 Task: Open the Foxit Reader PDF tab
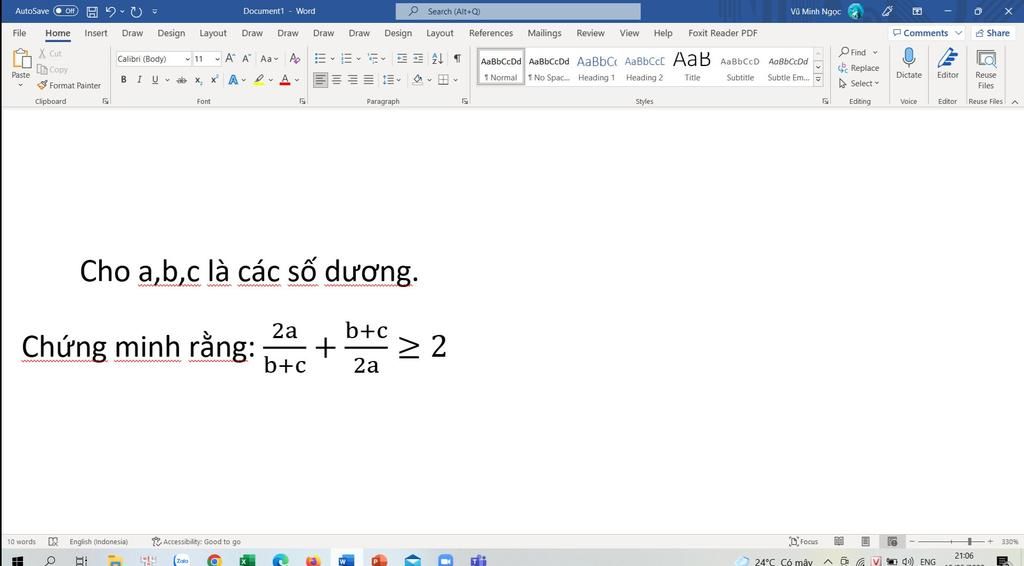(x=723, y=33)
